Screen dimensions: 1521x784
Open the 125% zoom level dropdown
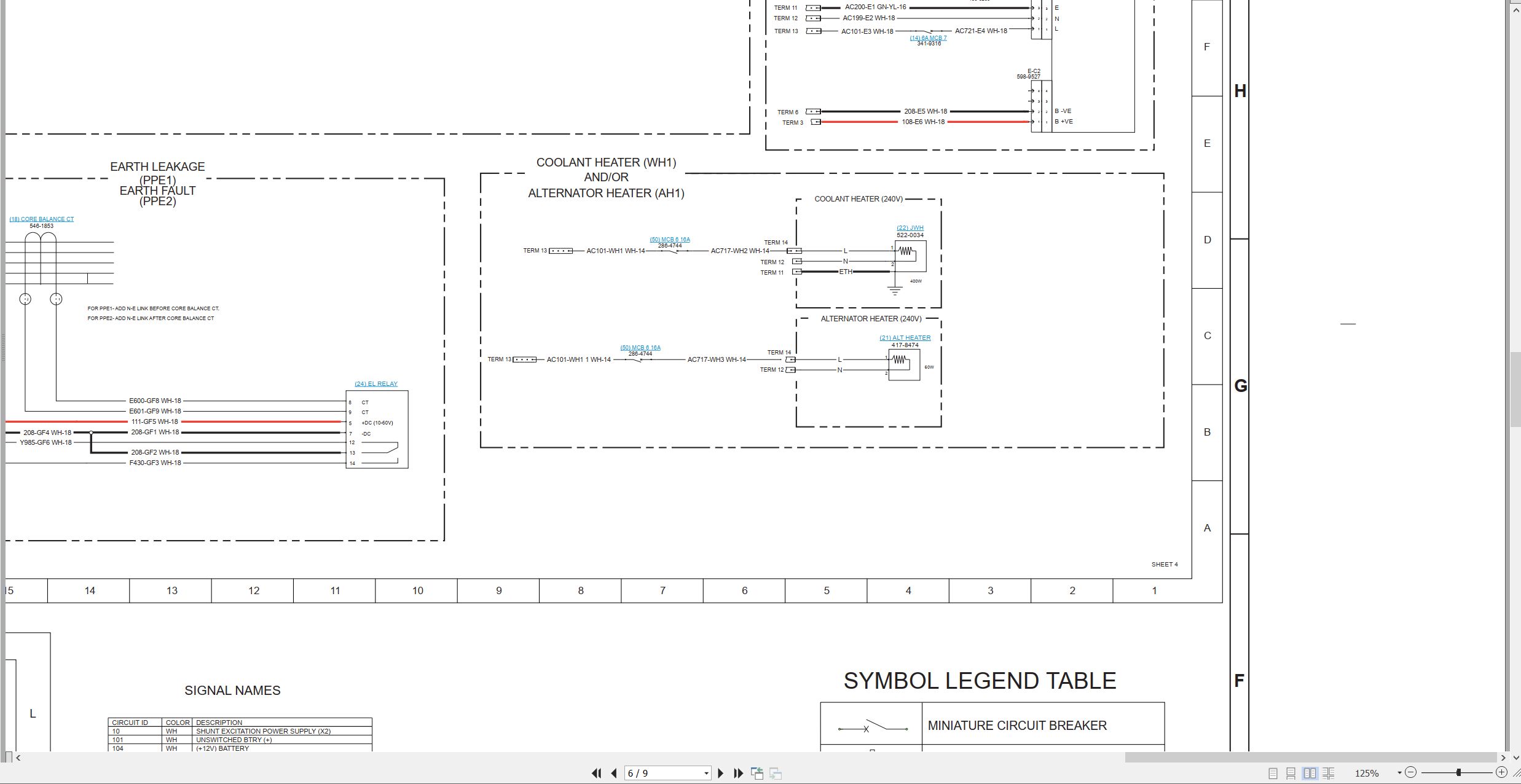pyautogui.click(x=1399, y=773)
